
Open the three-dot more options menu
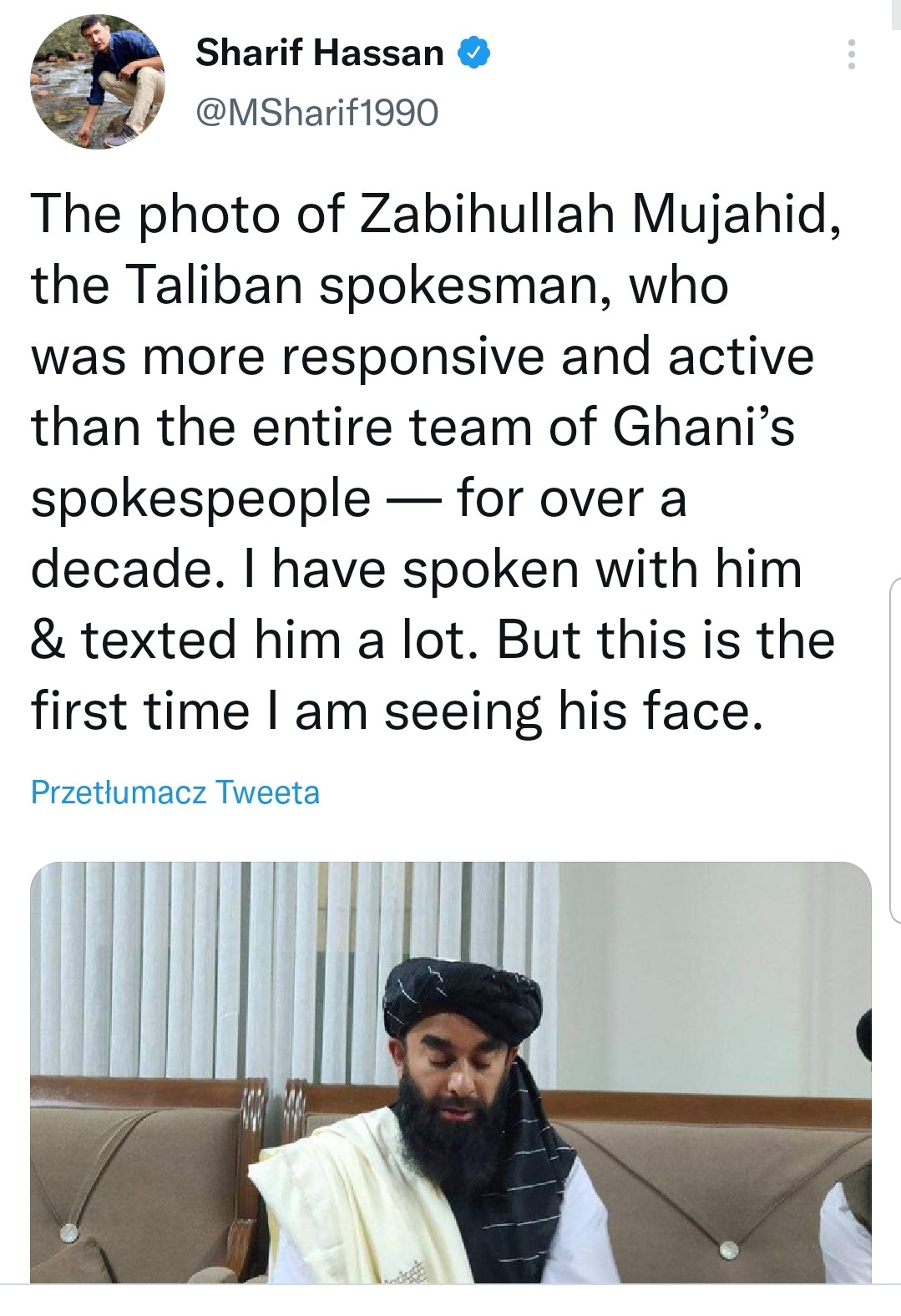tap(851, 54)
